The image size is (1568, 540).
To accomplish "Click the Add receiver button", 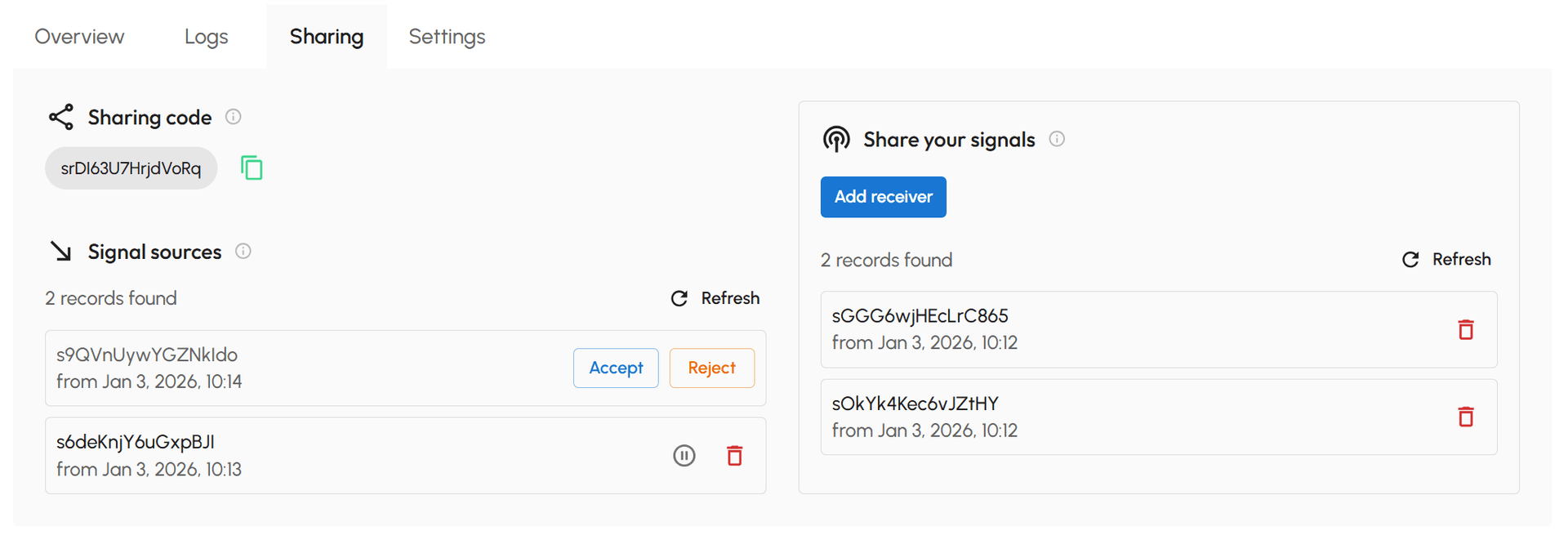I will [883, 196].
